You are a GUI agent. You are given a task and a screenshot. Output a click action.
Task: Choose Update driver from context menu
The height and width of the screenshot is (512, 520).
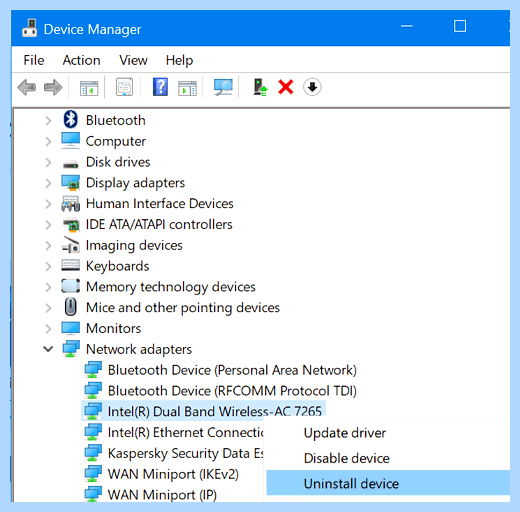[x=345, y=433]
